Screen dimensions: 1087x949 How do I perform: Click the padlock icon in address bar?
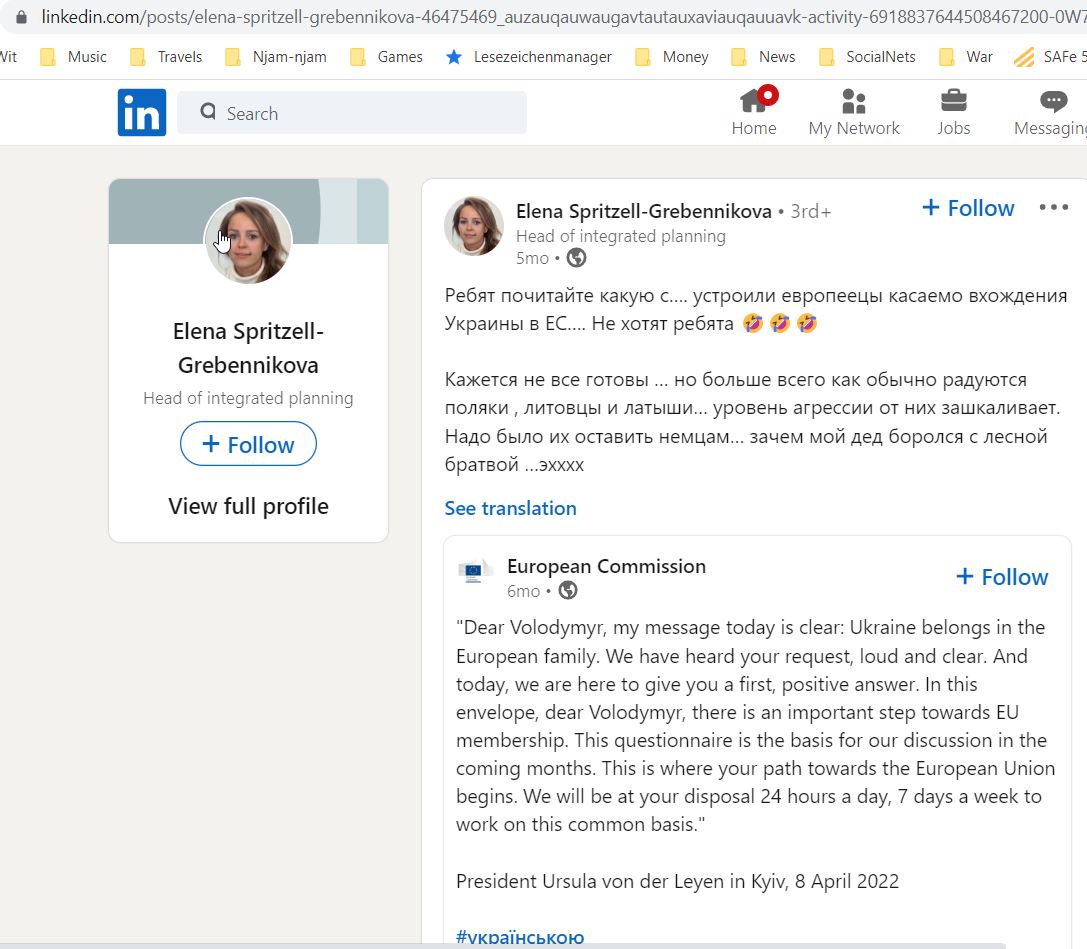[21, 17]
